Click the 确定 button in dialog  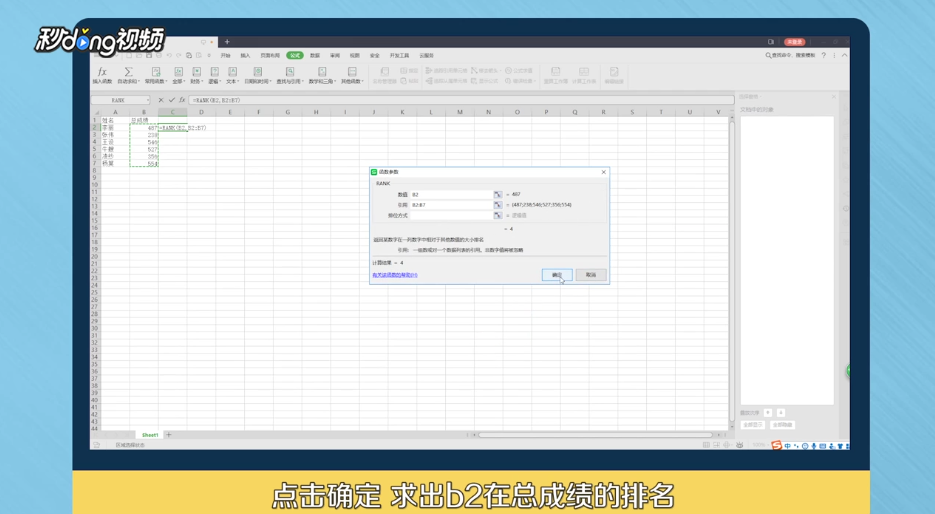click(557, 275)
